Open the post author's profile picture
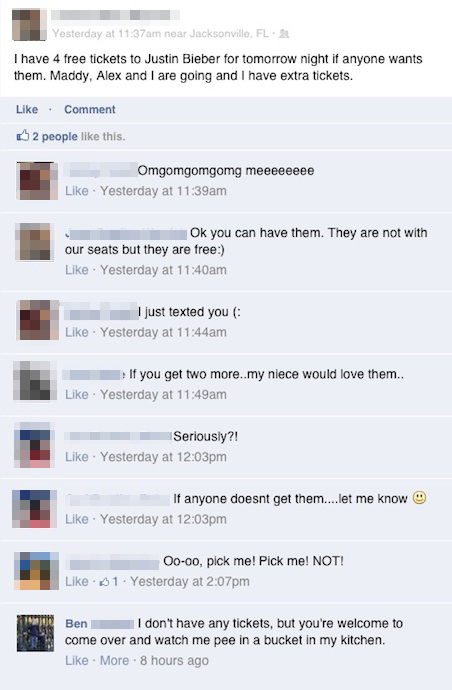Image resolution: width=452 pixels, height=690 pixels. tap(29, 24)
